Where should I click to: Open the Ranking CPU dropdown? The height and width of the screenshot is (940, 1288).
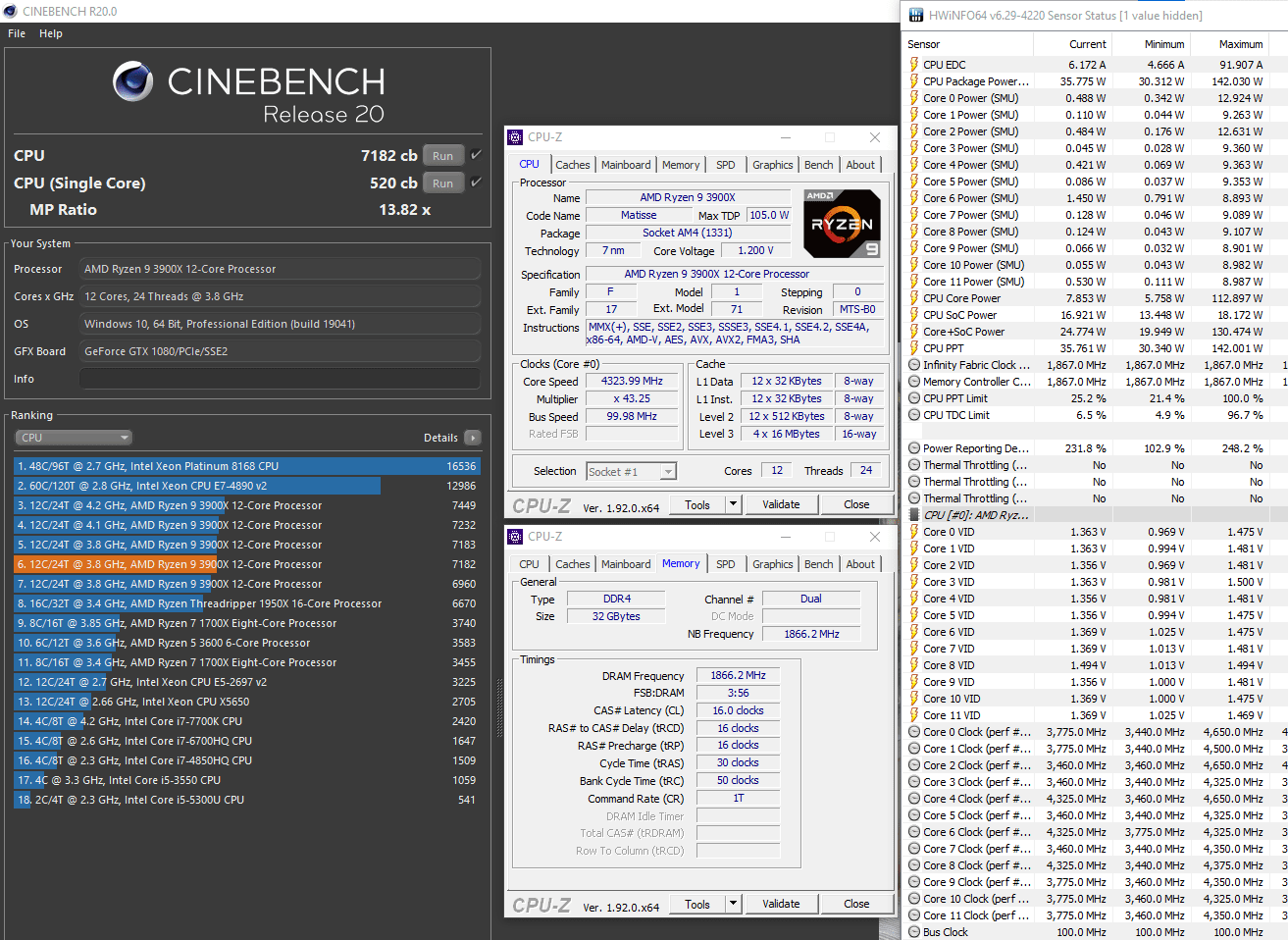(x=74, y=438)
